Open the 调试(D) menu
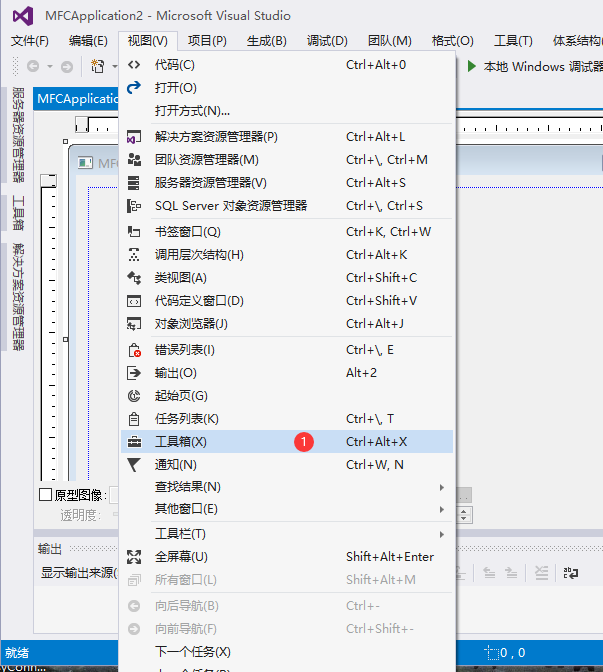Screen dimensions: 603x672 327,41
